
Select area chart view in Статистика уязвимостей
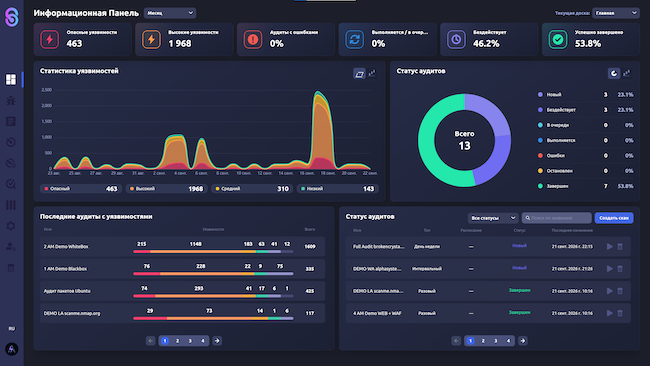click(x=359, y=74)
